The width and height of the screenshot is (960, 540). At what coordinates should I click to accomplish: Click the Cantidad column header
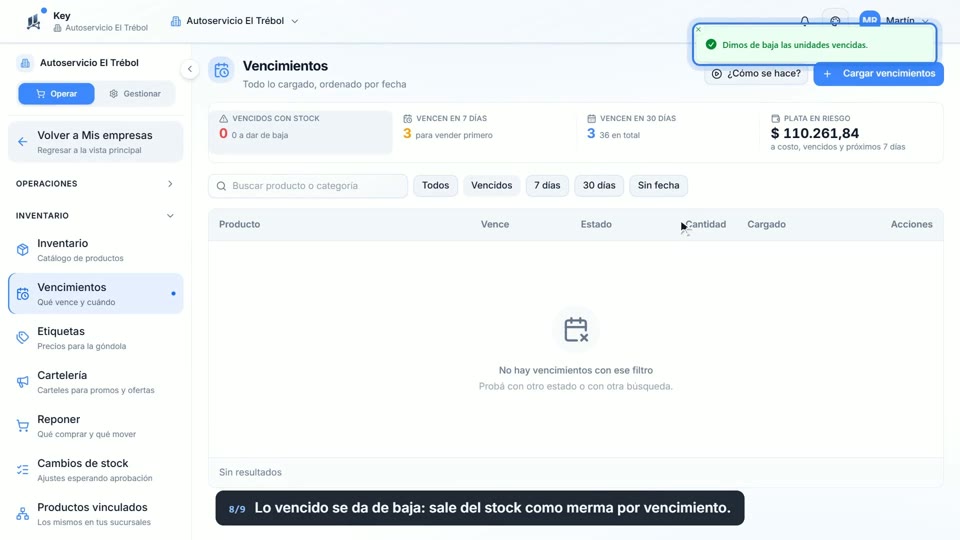click(x=705, y=224)
